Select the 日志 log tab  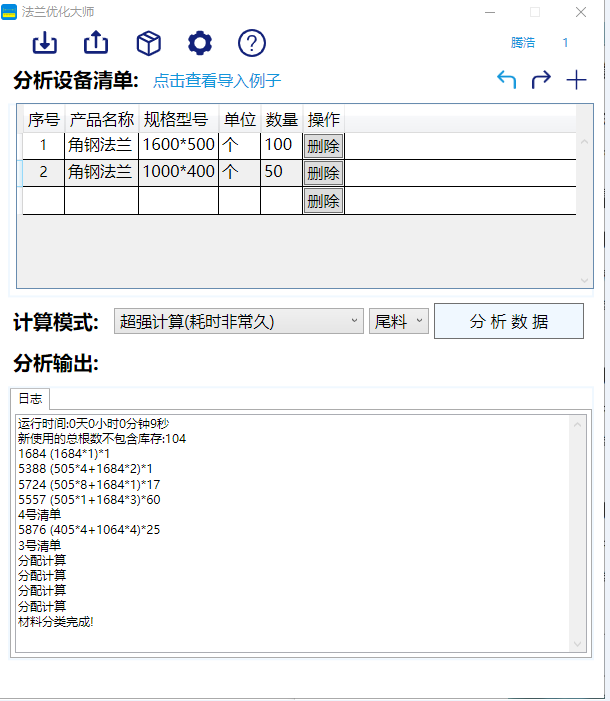click(30, 398)
